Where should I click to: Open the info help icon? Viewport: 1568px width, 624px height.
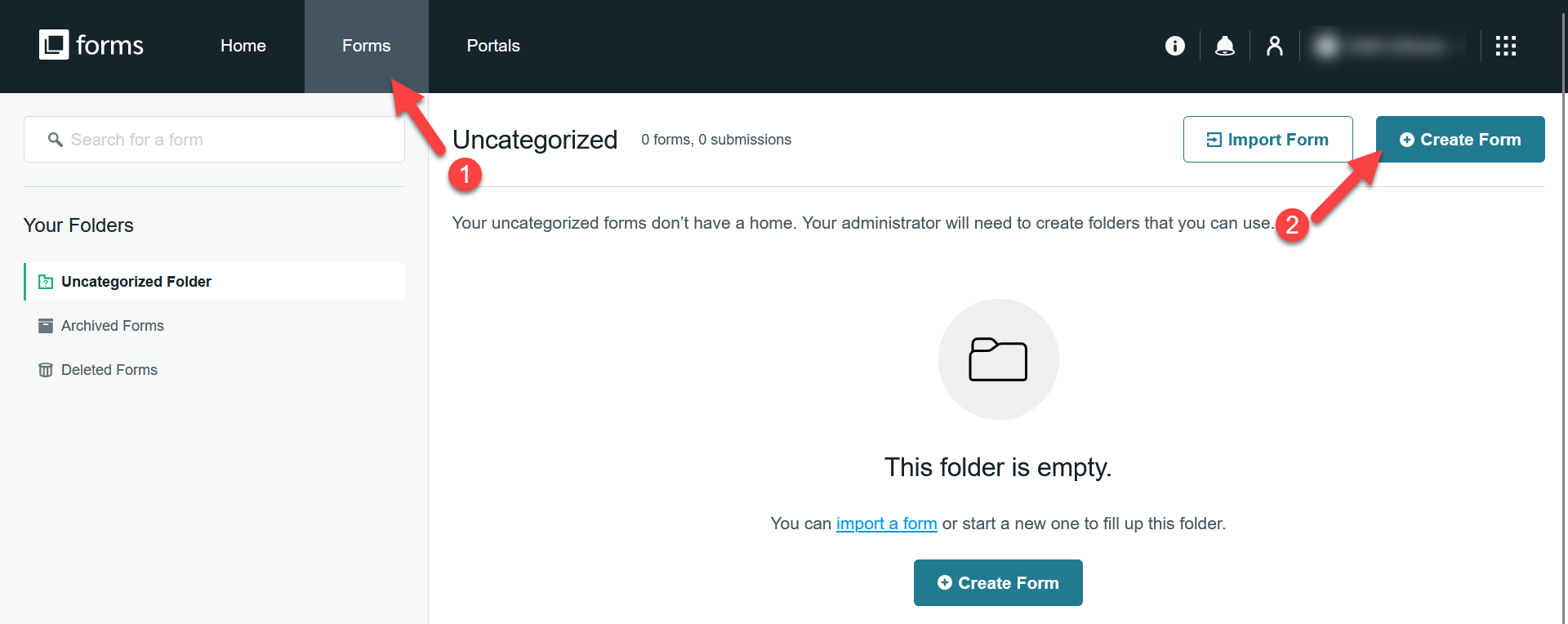click(1174, 46)
